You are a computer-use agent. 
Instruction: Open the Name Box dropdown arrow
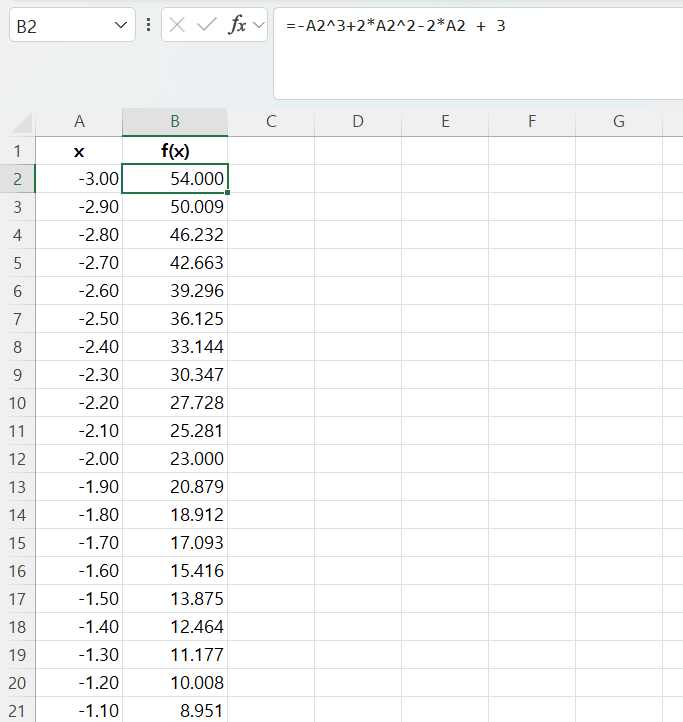click(x=122, y=26)
